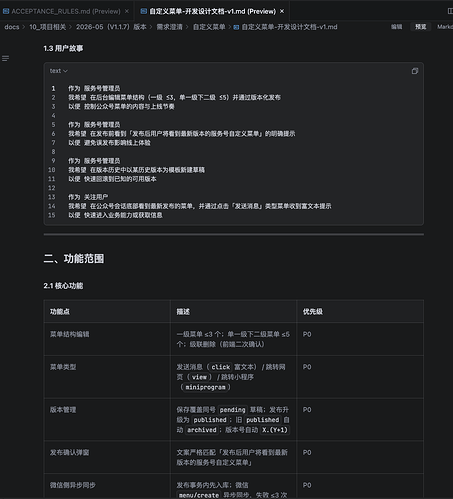
Task: Click inline code view in 菜单类型 row
Action: [199, 377]
